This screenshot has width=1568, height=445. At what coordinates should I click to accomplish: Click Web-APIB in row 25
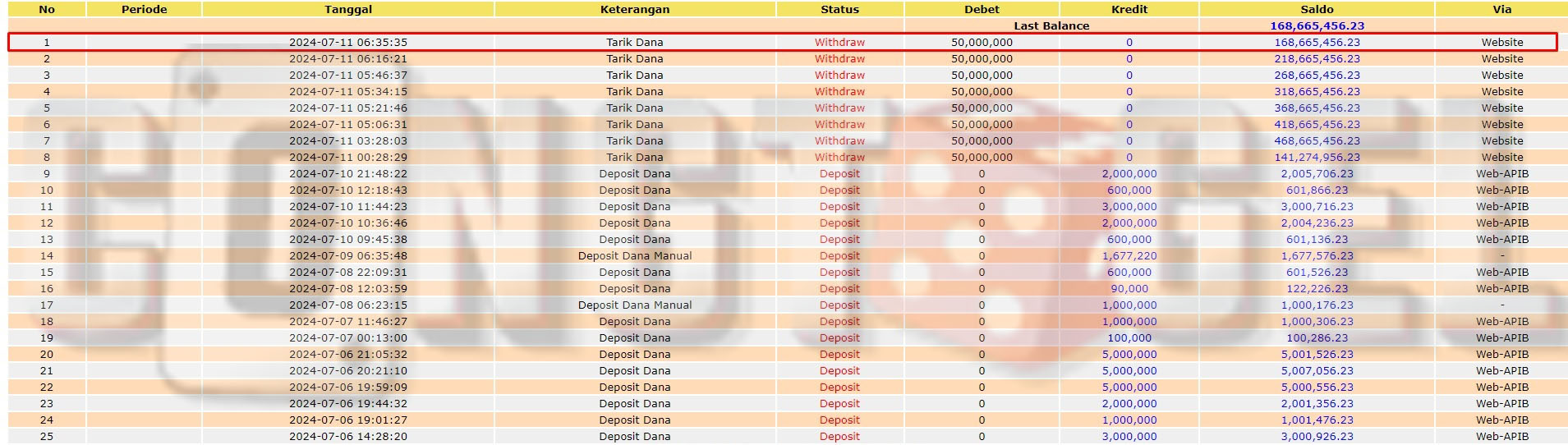[x=1501, y=437]
